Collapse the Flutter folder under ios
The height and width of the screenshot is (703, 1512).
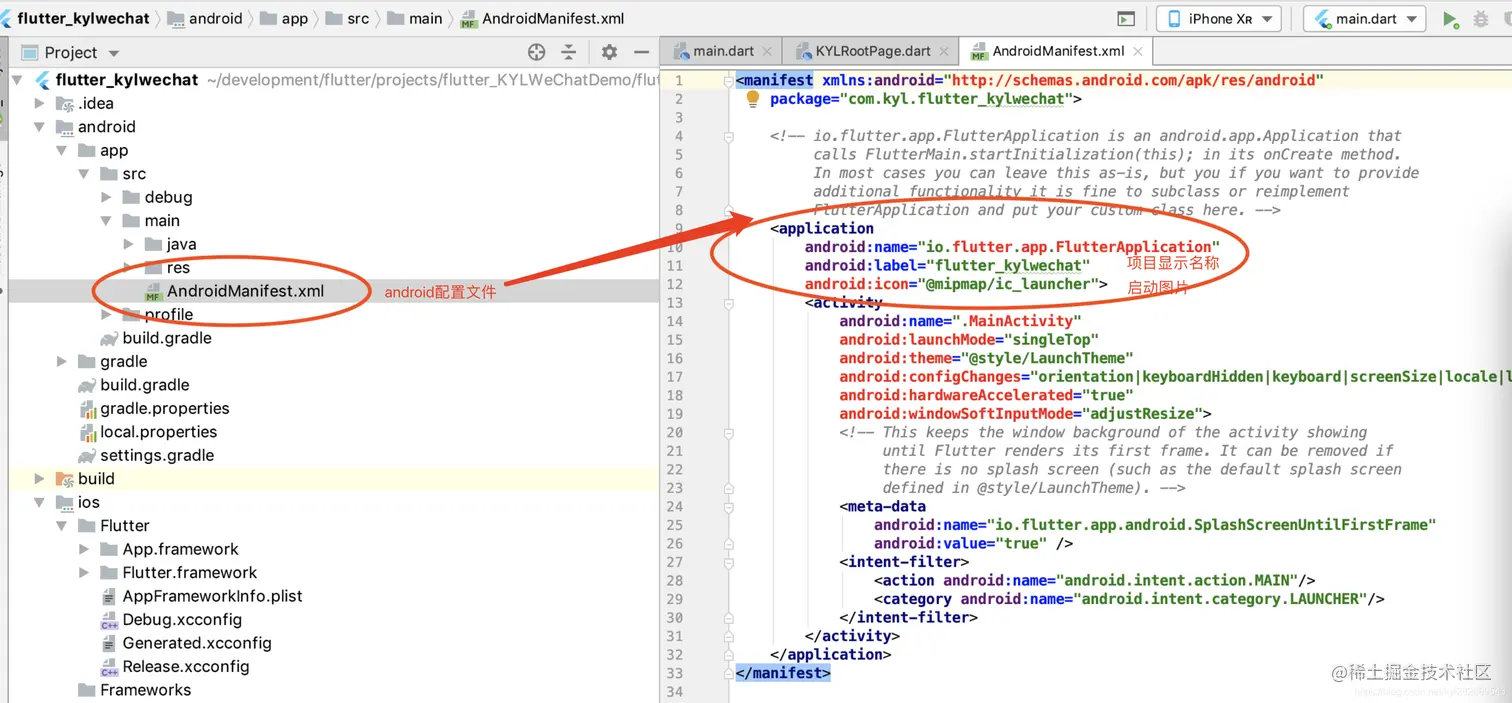click(62, 526)
